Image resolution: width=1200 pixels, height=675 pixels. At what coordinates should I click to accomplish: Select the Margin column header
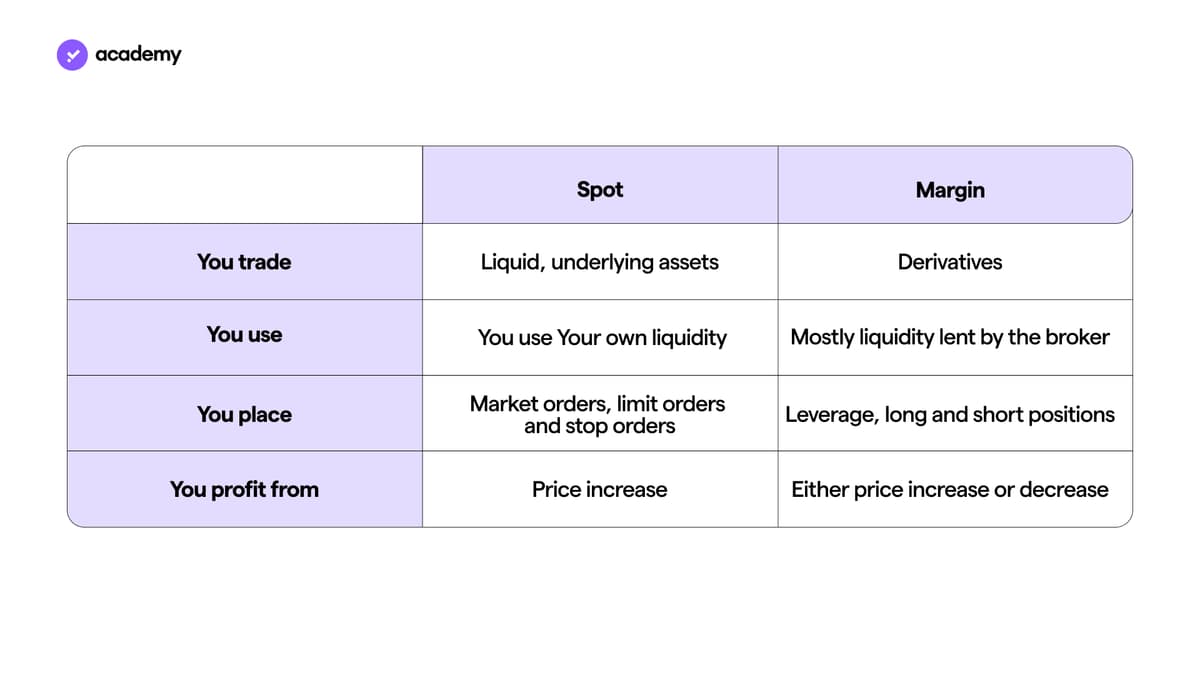950,189
